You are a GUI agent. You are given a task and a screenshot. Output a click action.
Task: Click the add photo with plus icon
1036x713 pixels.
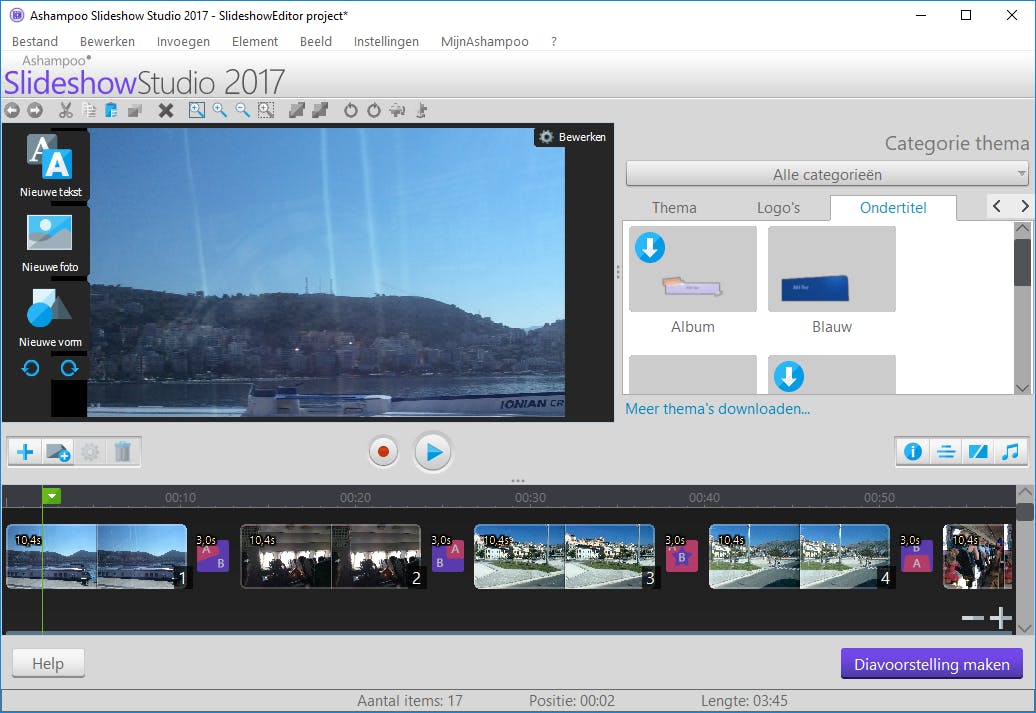coord(57,452)
